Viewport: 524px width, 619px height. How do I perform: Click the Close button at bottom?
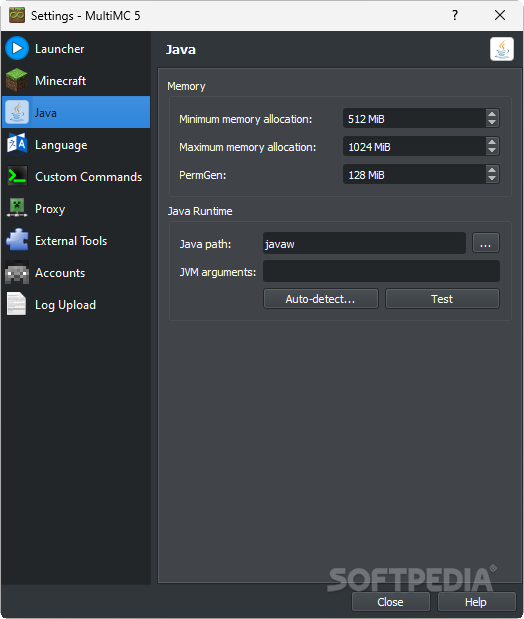point(391,602)
